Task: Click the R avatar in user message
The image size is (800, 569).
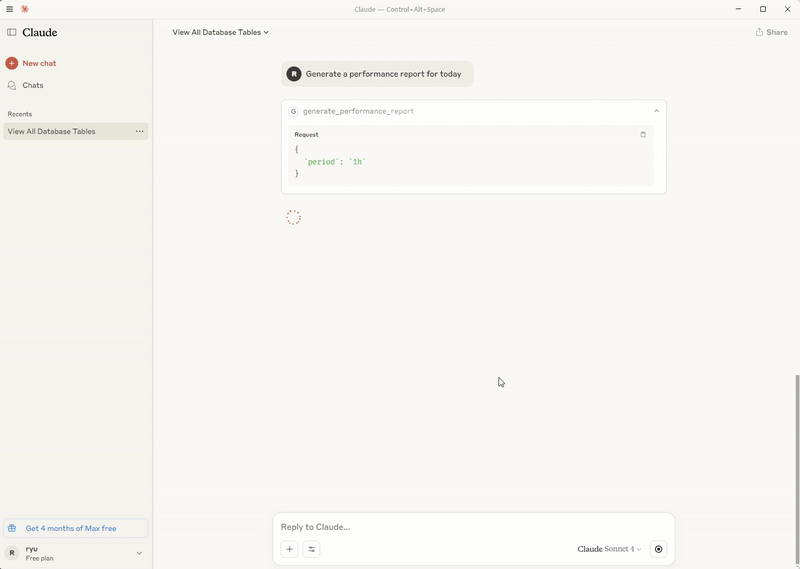Action: click(294, 74)
